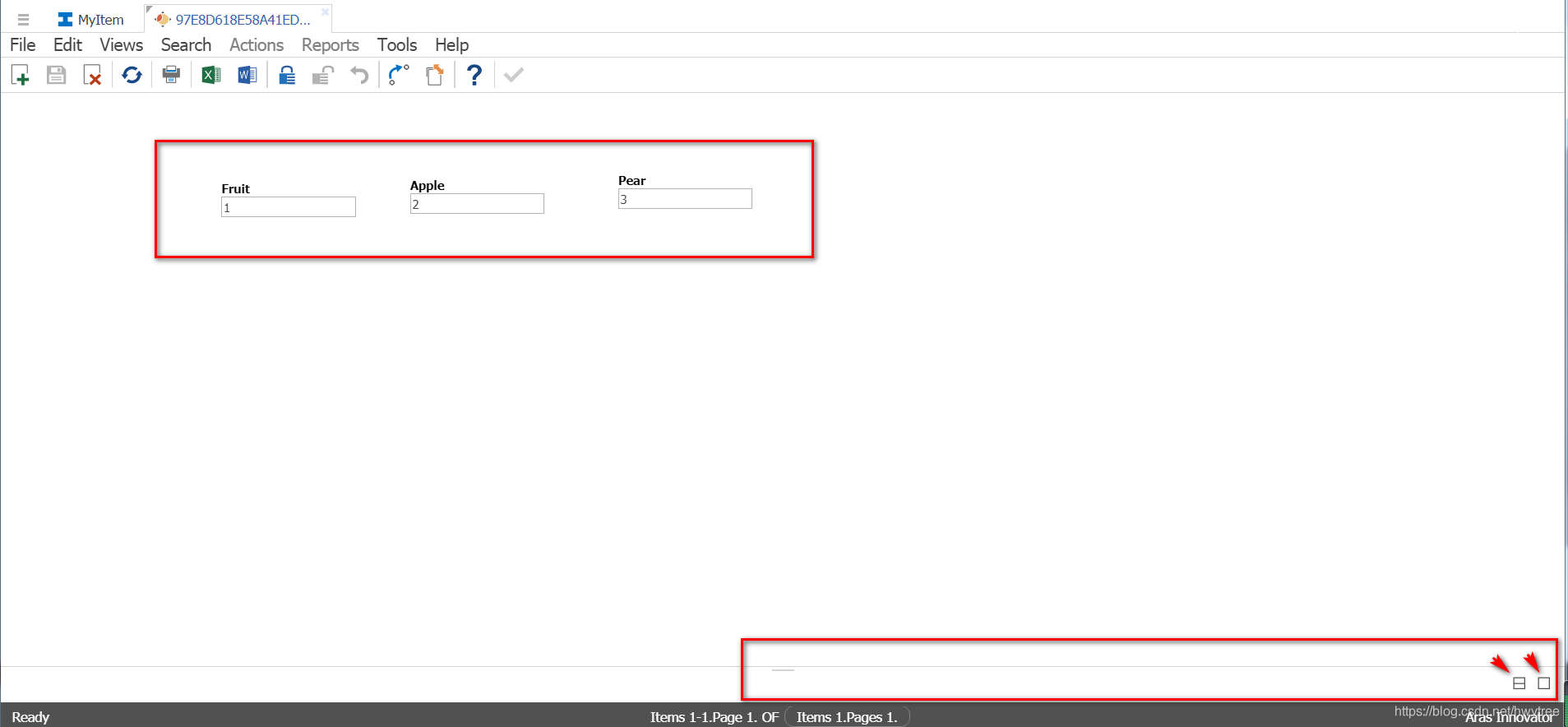Image resolution: width=1568 pixels, height=727 pixels.
Task: Open the Actions menu
Action: pos(257,45)
